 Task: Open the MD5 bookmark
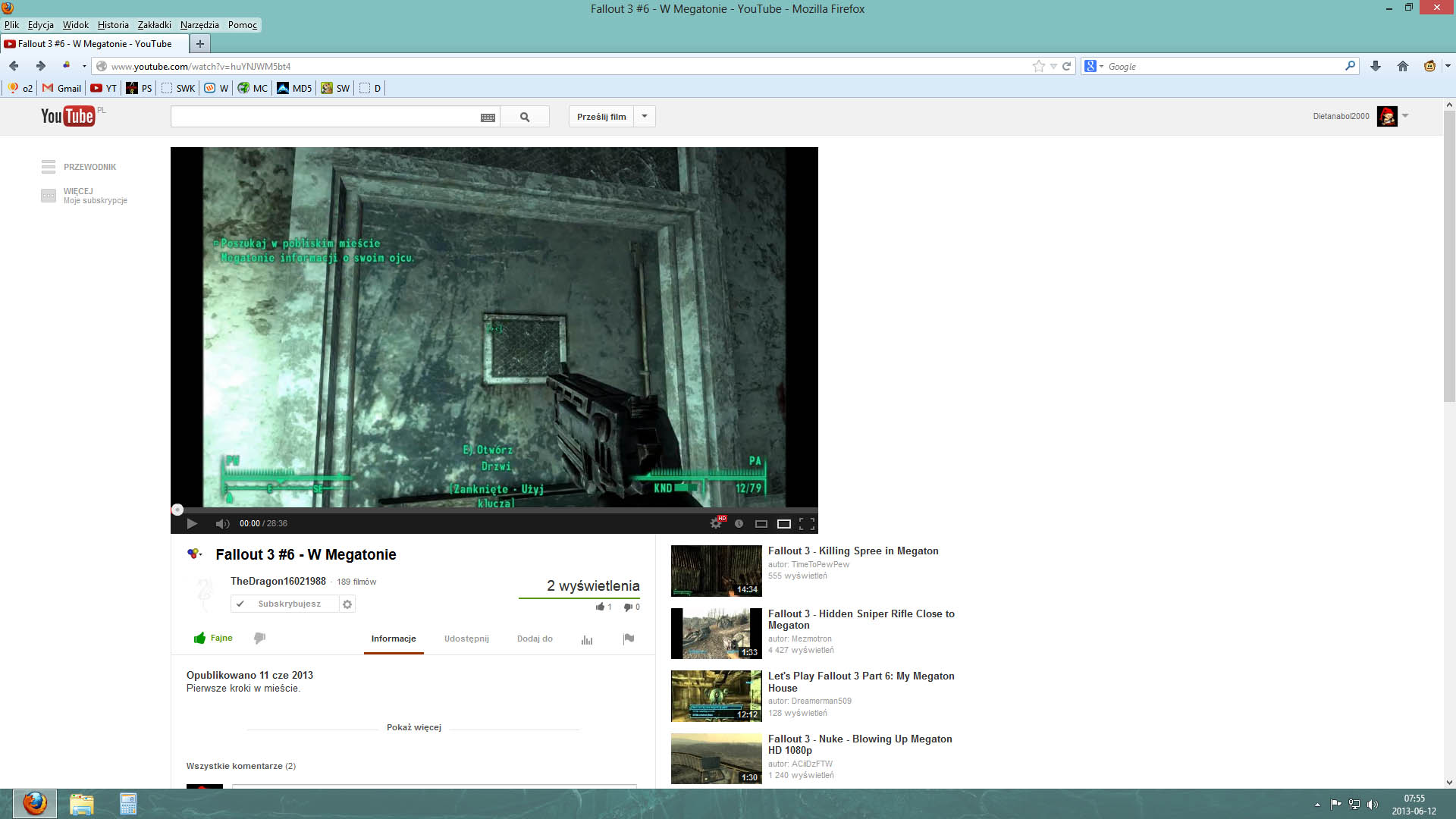(294, 88)
